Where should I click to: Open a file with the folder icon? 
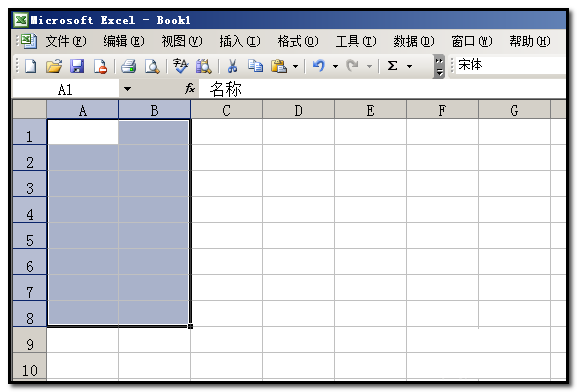click(x=54, y=67)
